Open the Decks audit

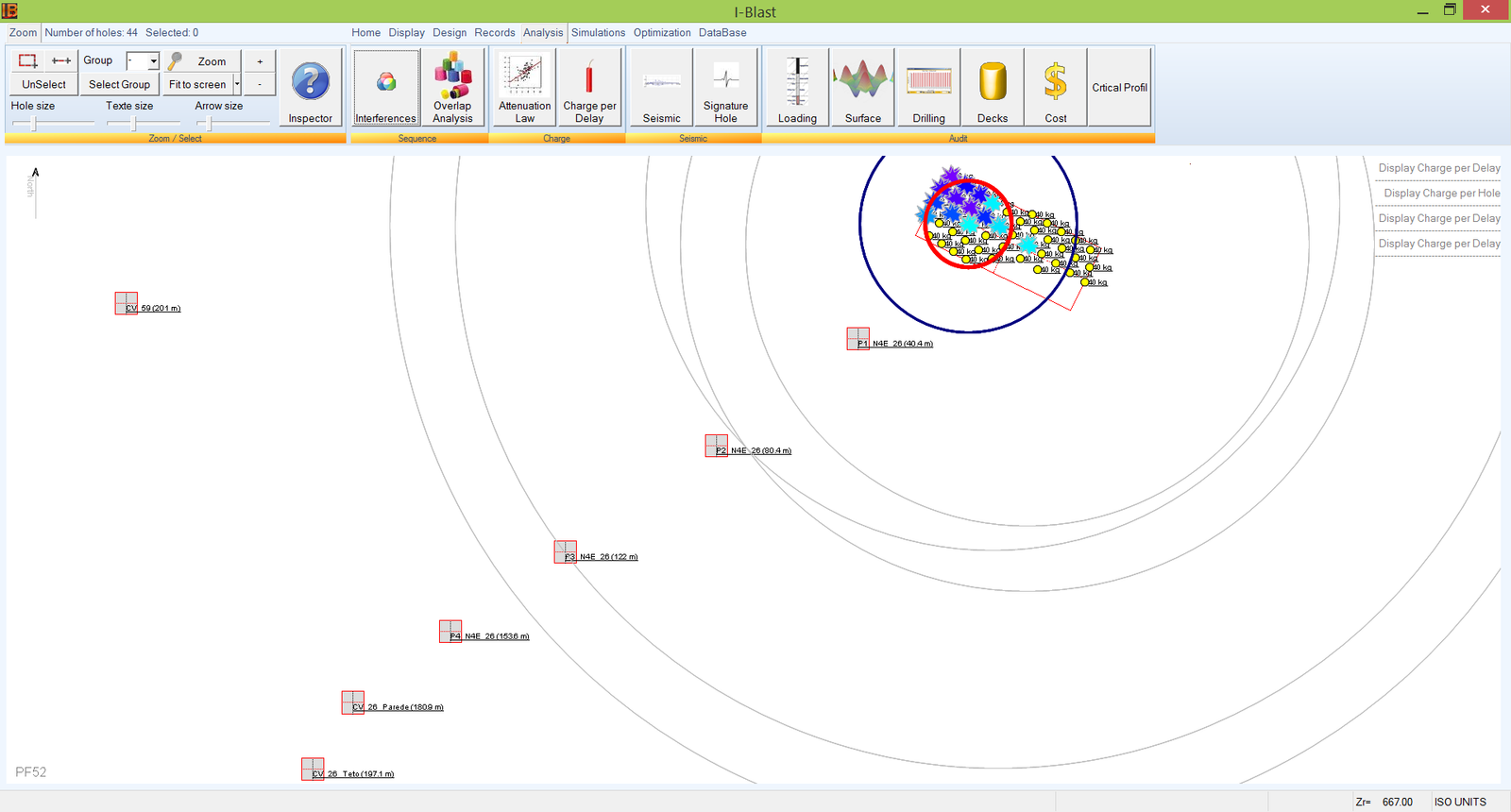[x=993, y=88]
